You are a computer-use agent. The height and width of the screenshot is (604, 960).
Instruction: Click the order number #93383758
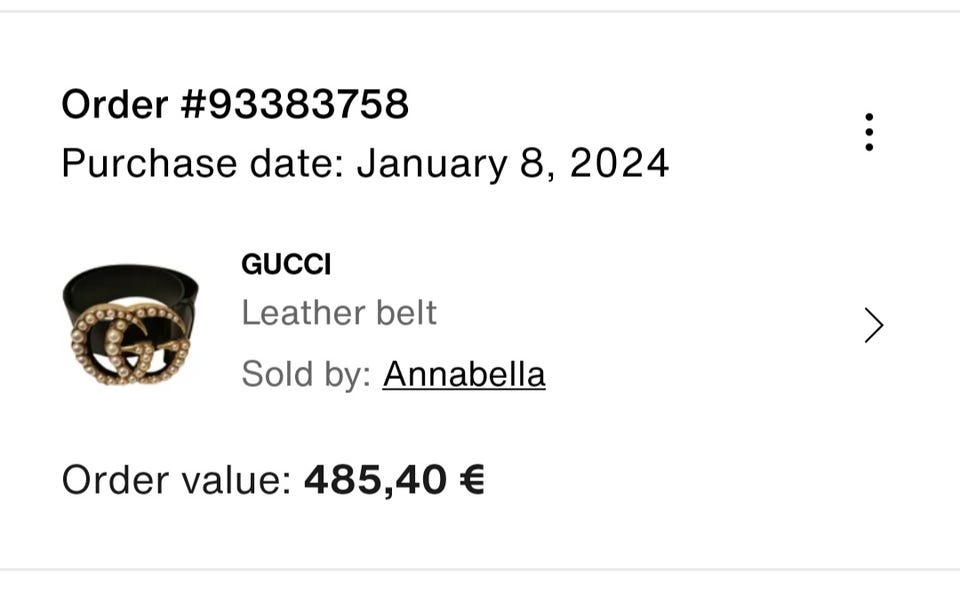point(295,104)
